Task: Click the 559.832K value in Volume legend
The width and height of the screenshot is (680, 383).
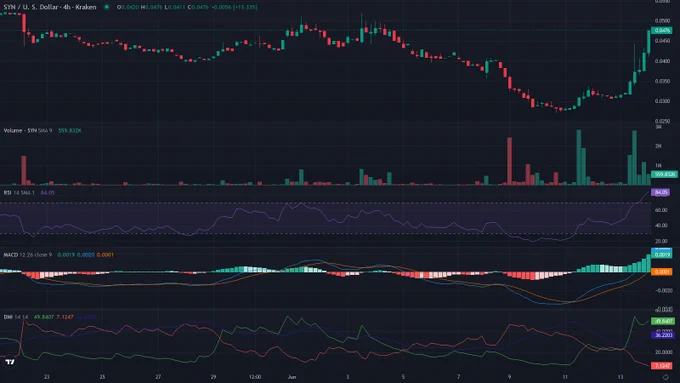Action: [70, 131]
